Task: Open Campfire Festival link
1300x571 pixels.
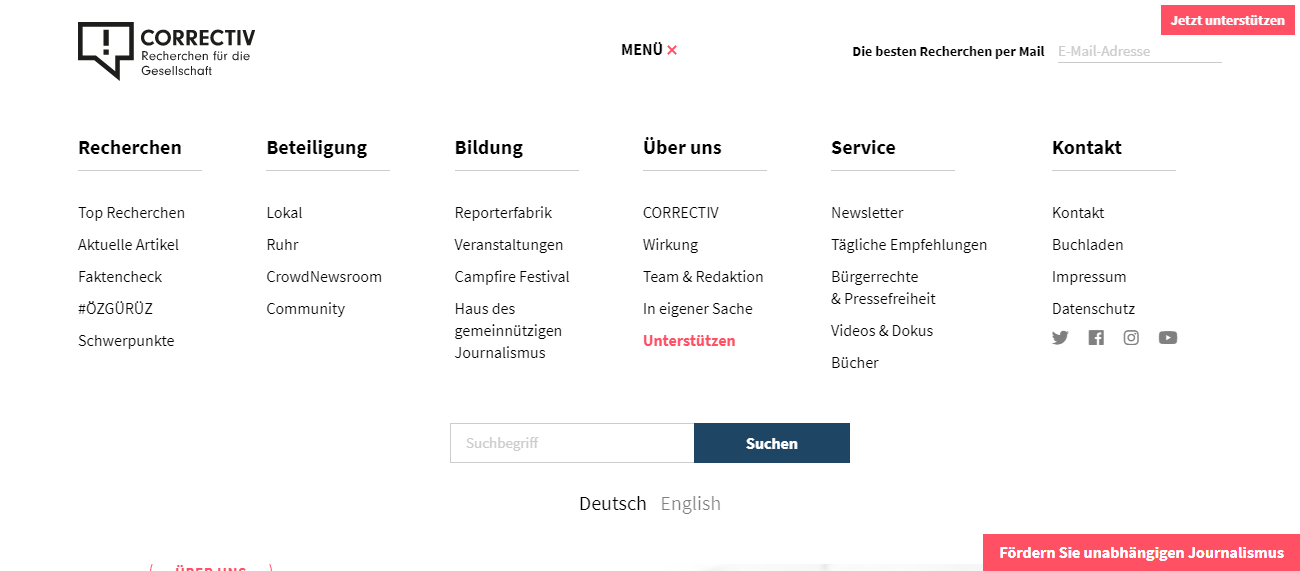Action: coord(512,277)
